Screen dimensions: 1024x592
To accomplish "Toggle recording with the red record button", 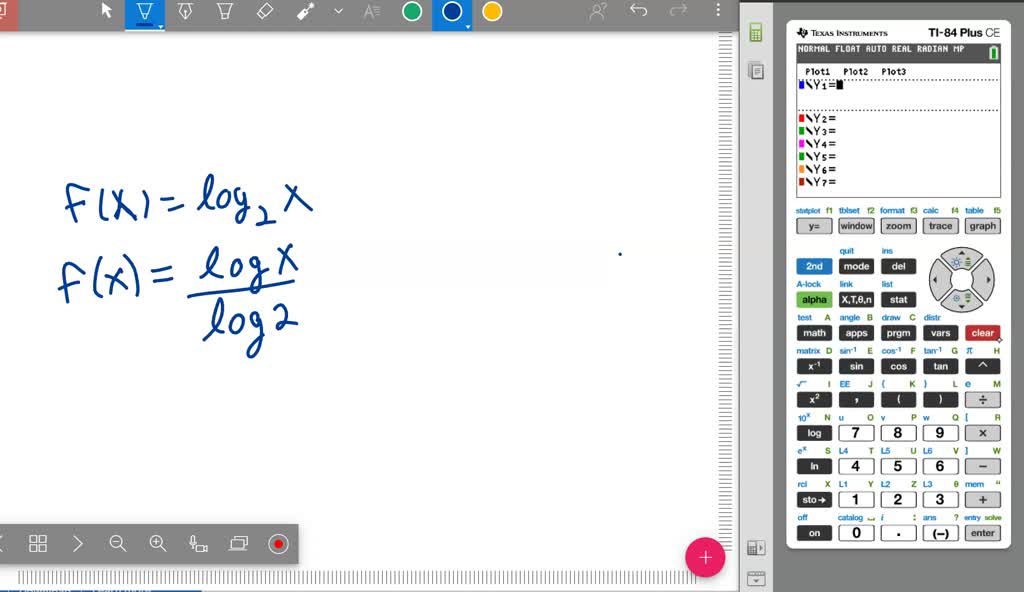I will pos(278,543).
